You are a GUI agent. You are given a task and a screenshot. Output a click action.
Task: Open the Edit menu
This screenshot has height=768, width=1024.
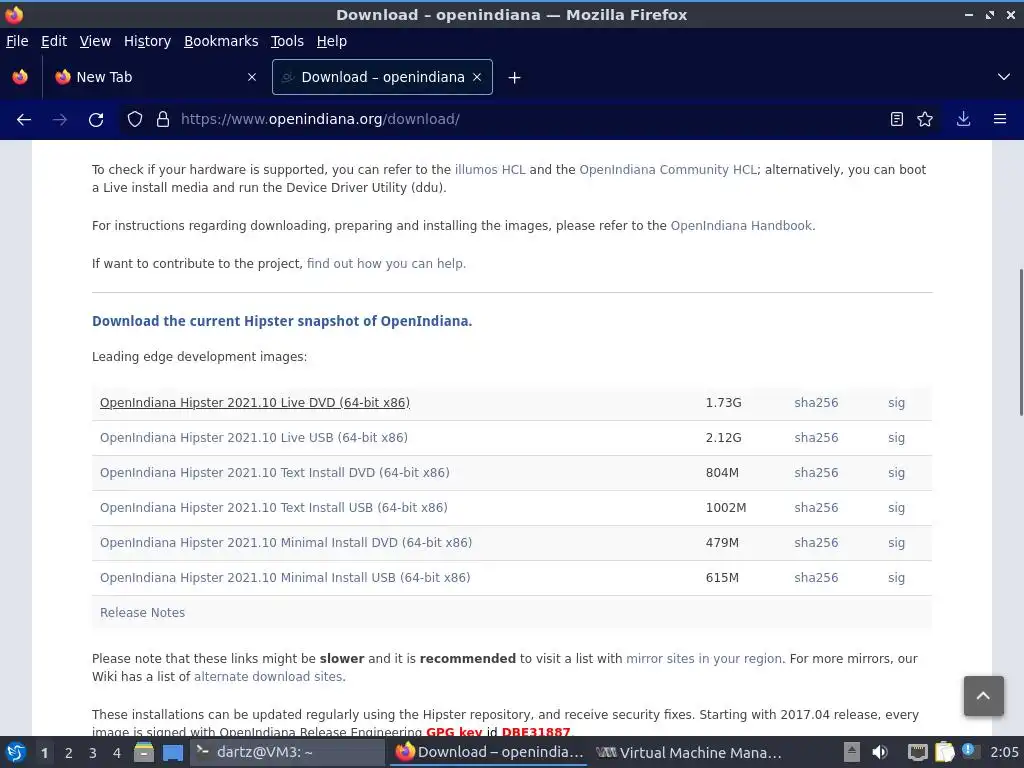[54, 41]
